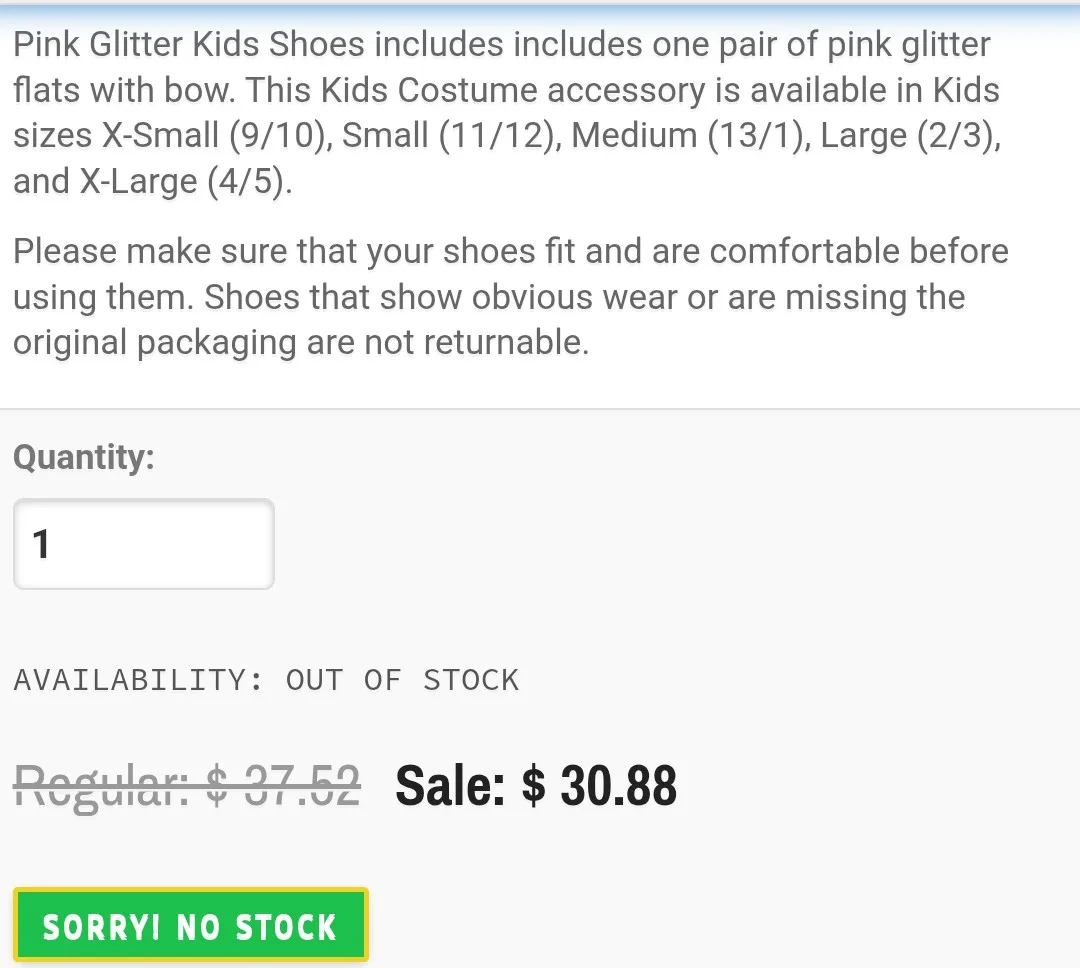1080x968 pixels.
Task: Click the Quantity label
Action: 84,457
